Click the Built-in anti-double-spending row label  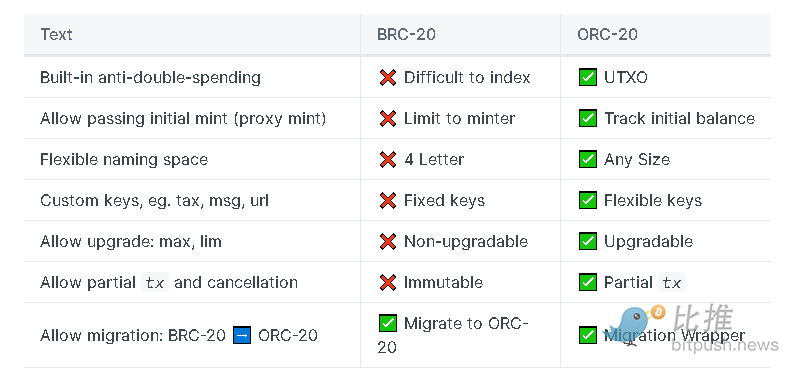150,77
